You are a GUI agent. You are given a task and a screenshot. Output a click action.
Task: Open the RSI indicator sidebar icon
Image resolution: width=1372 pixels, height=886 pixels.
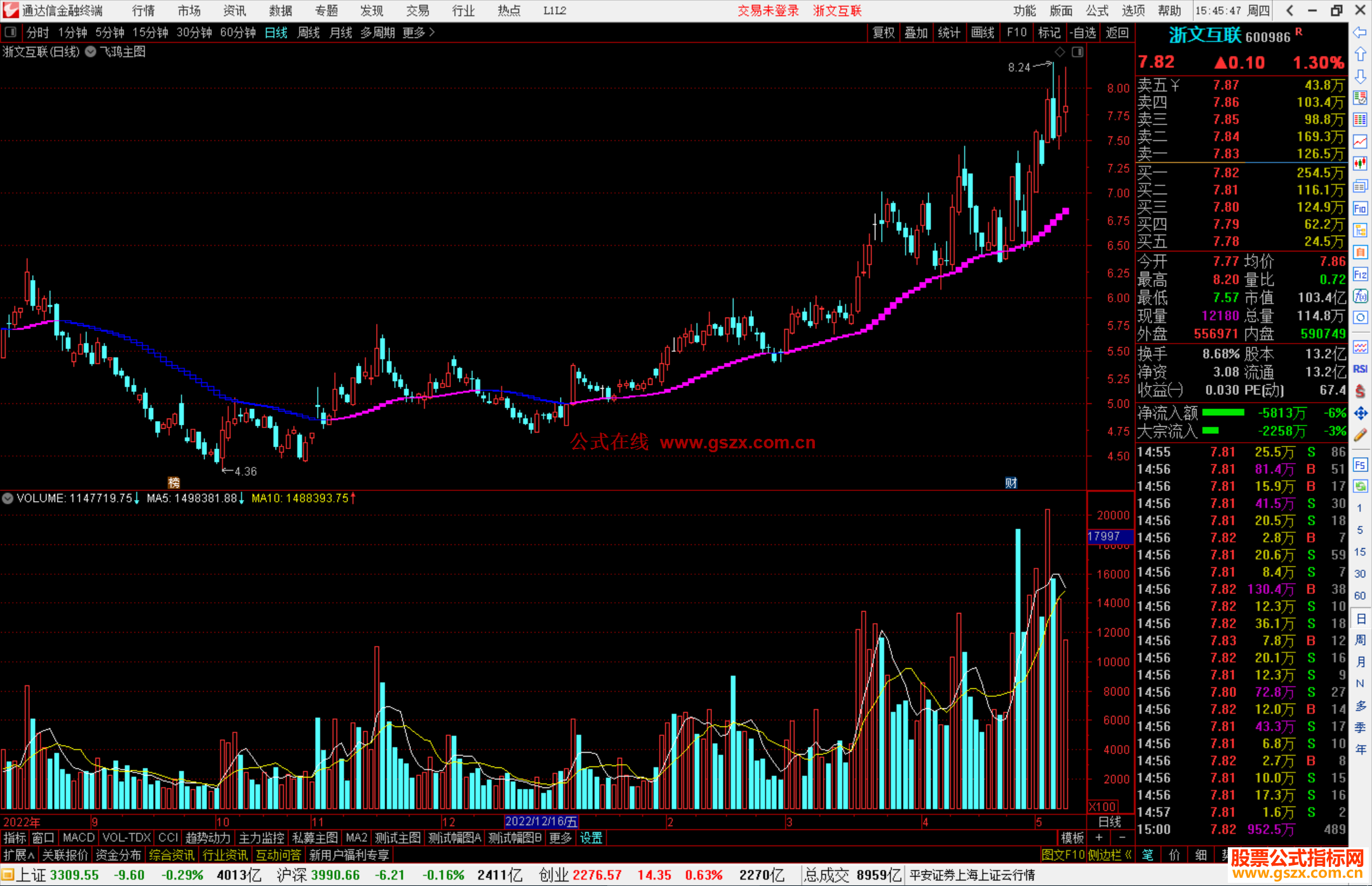pos(1360,369)
